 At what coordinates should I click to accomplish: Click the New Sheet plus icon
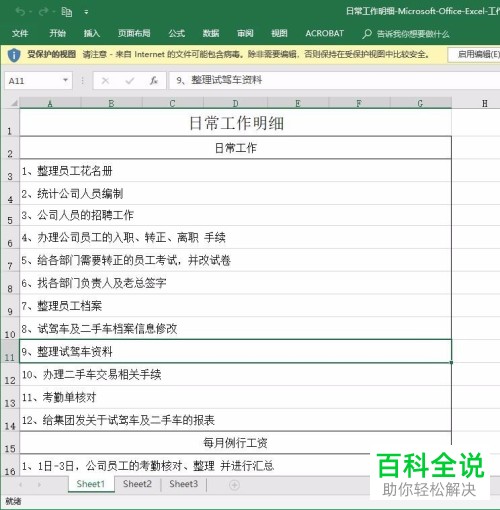coord(234,485)
